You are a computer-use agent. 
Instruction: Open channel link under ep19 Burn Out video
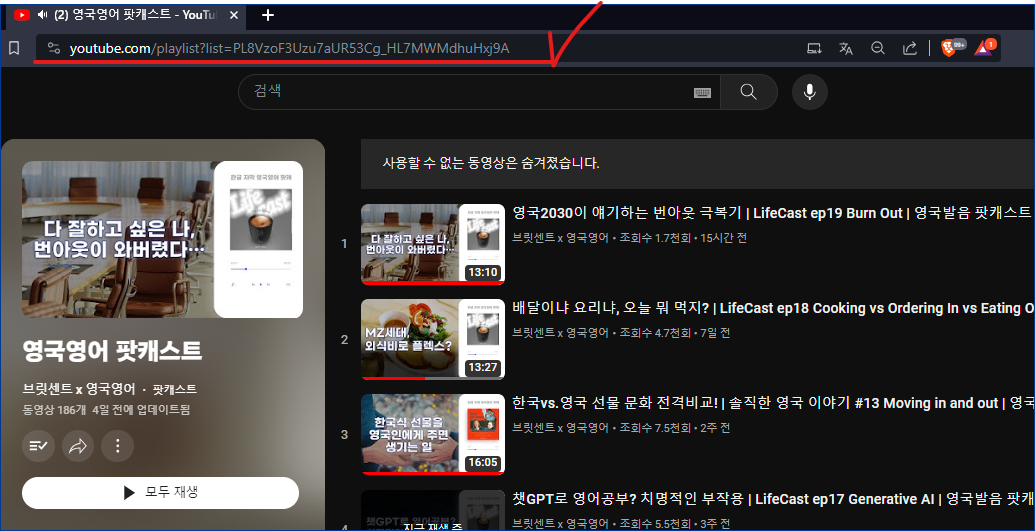560,238
